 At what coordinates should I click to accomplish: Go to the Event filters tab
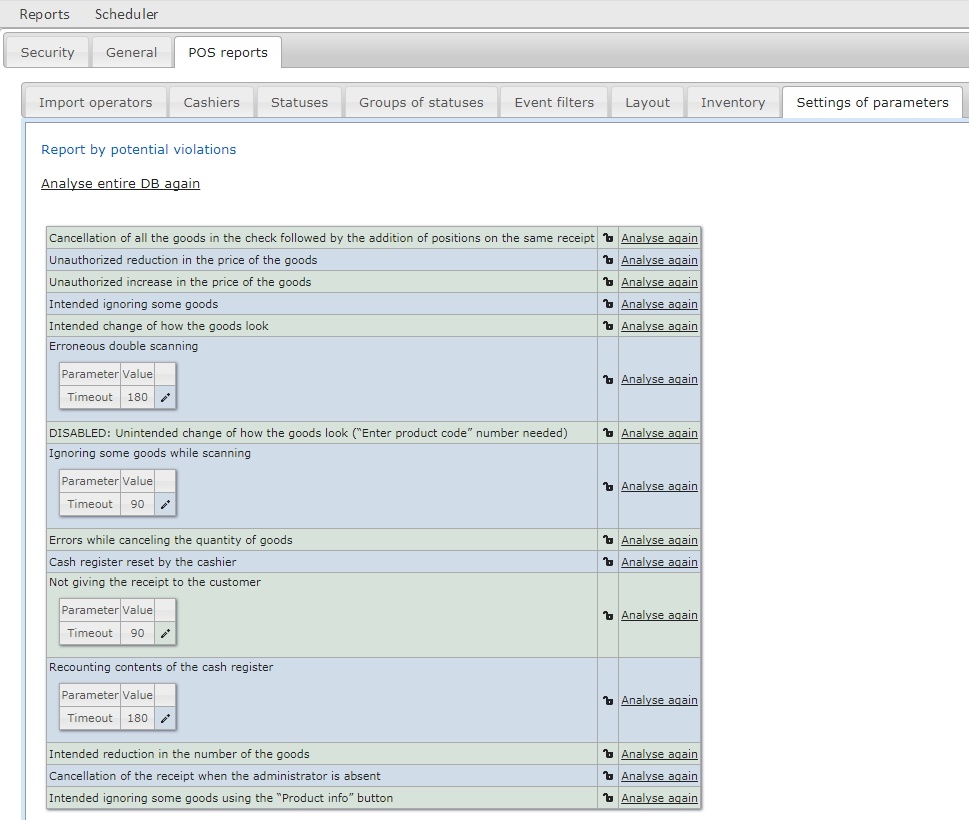coord(554,102)
